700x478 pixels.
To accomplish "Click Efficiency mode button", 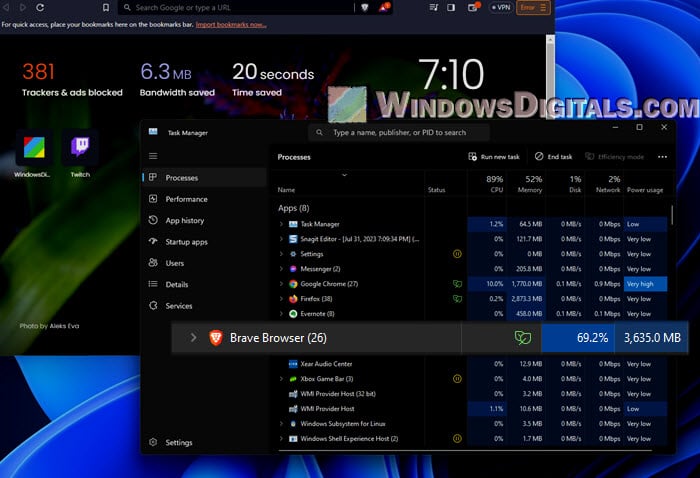I will click(x=614, y=157).
